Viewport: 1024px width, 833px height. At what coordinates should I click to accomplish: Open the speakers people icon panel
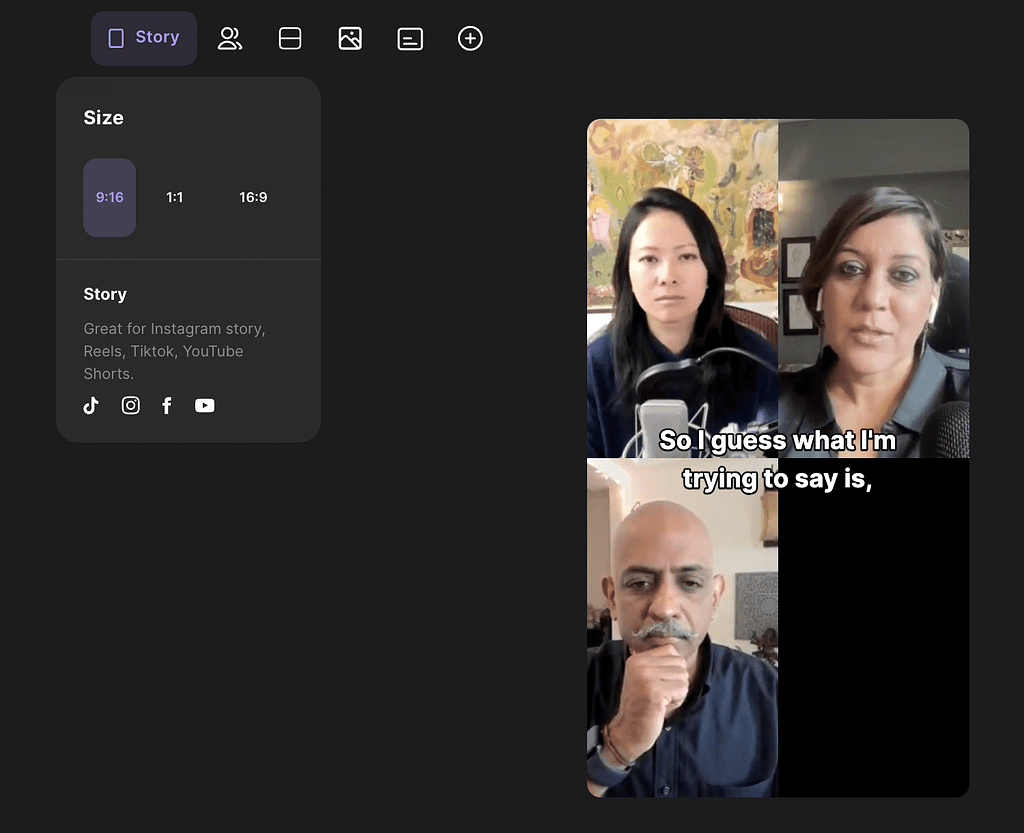point(230,39)
